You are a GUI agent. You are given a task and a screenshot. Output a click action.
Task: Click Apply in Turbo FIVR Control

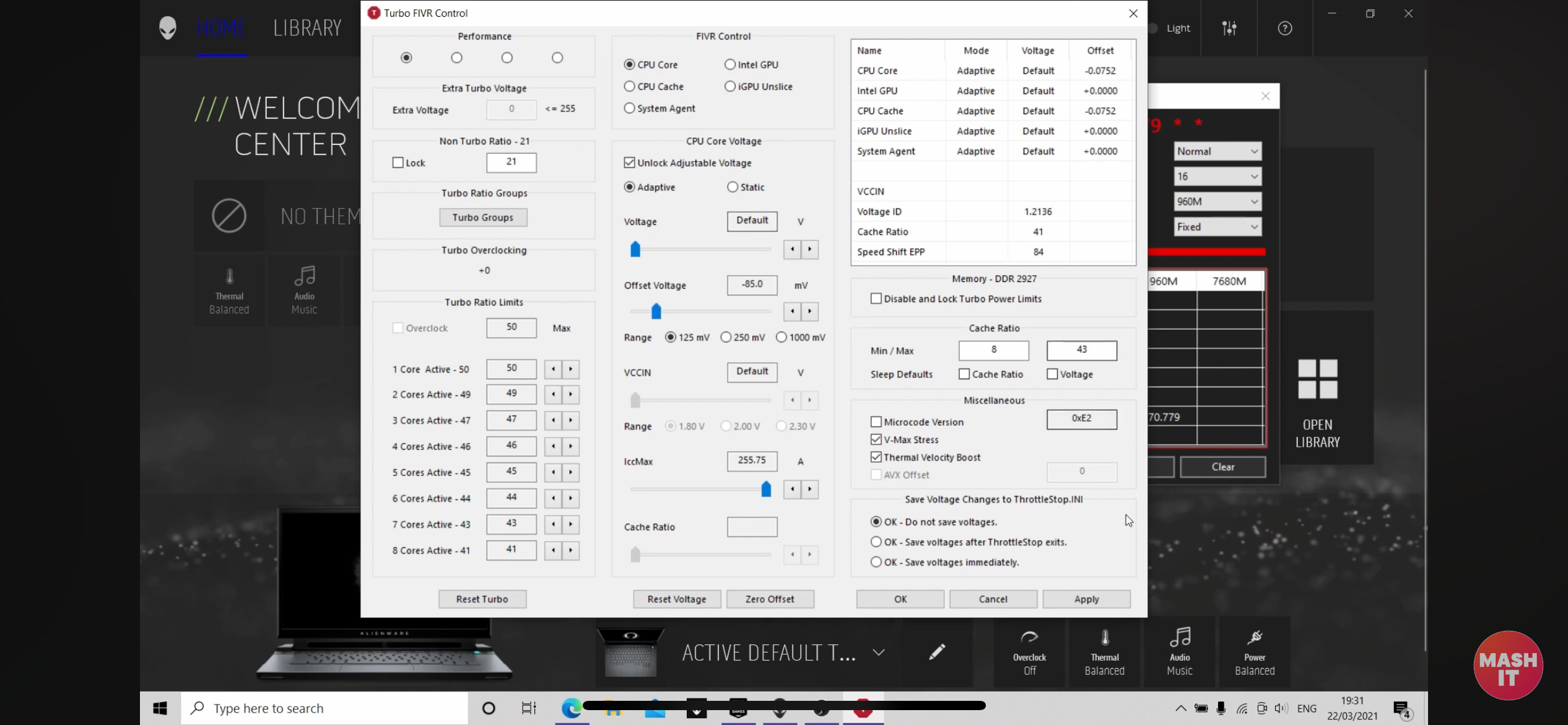1086,599
